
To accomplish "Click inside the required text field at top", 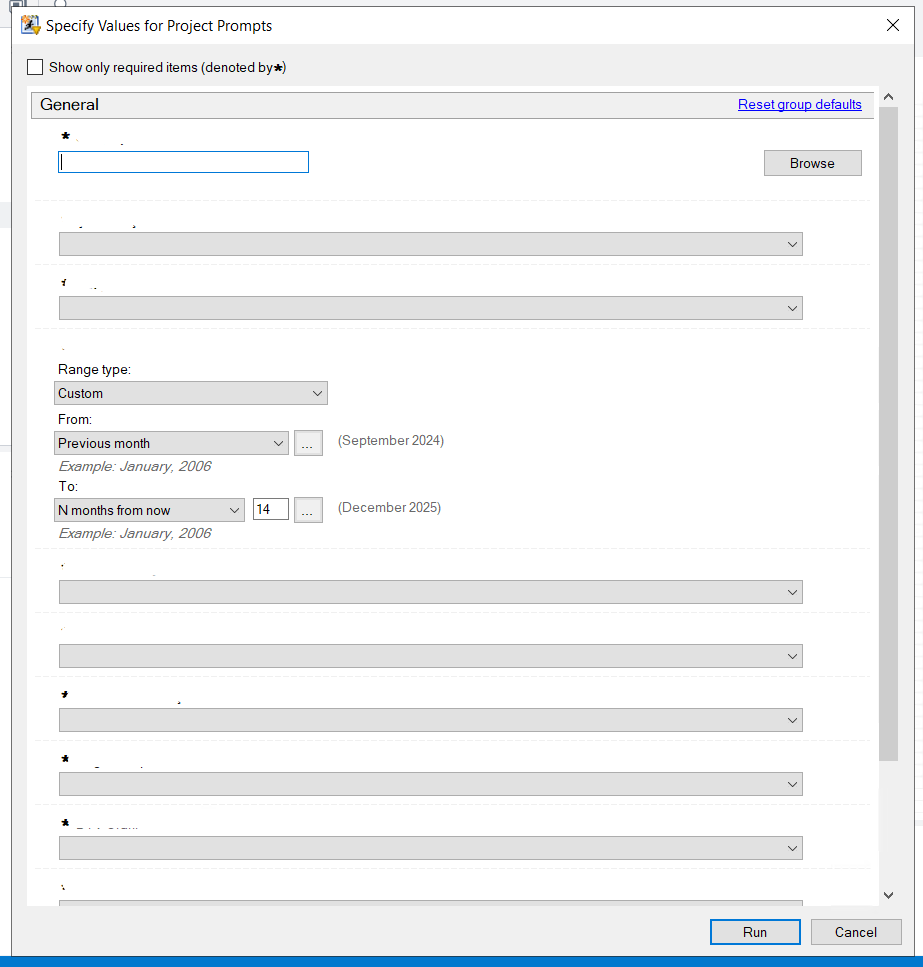I will coord(183,161).
